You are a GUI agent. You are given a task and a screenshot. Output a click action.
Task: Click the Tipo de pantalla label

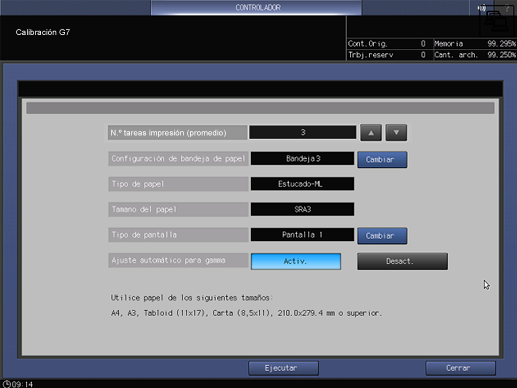coord(178,235)
